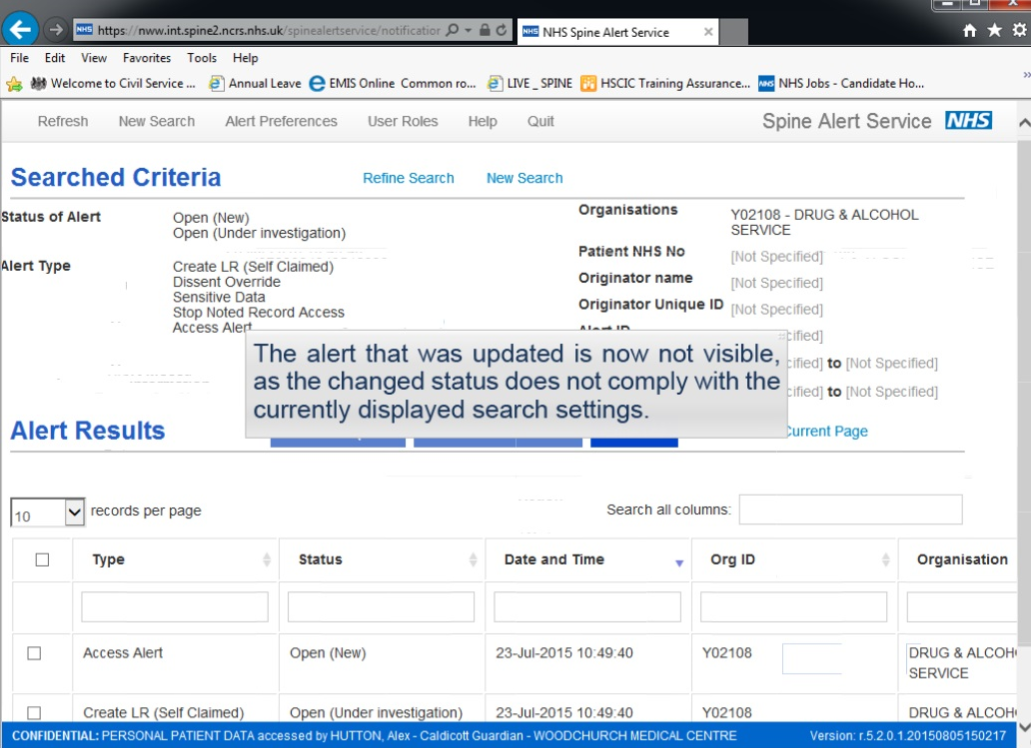The width and height of the screenshot is (1031, 748).
Task: Open the LIVE _ SPINE bookmark
Action: [x=530, y=83]
